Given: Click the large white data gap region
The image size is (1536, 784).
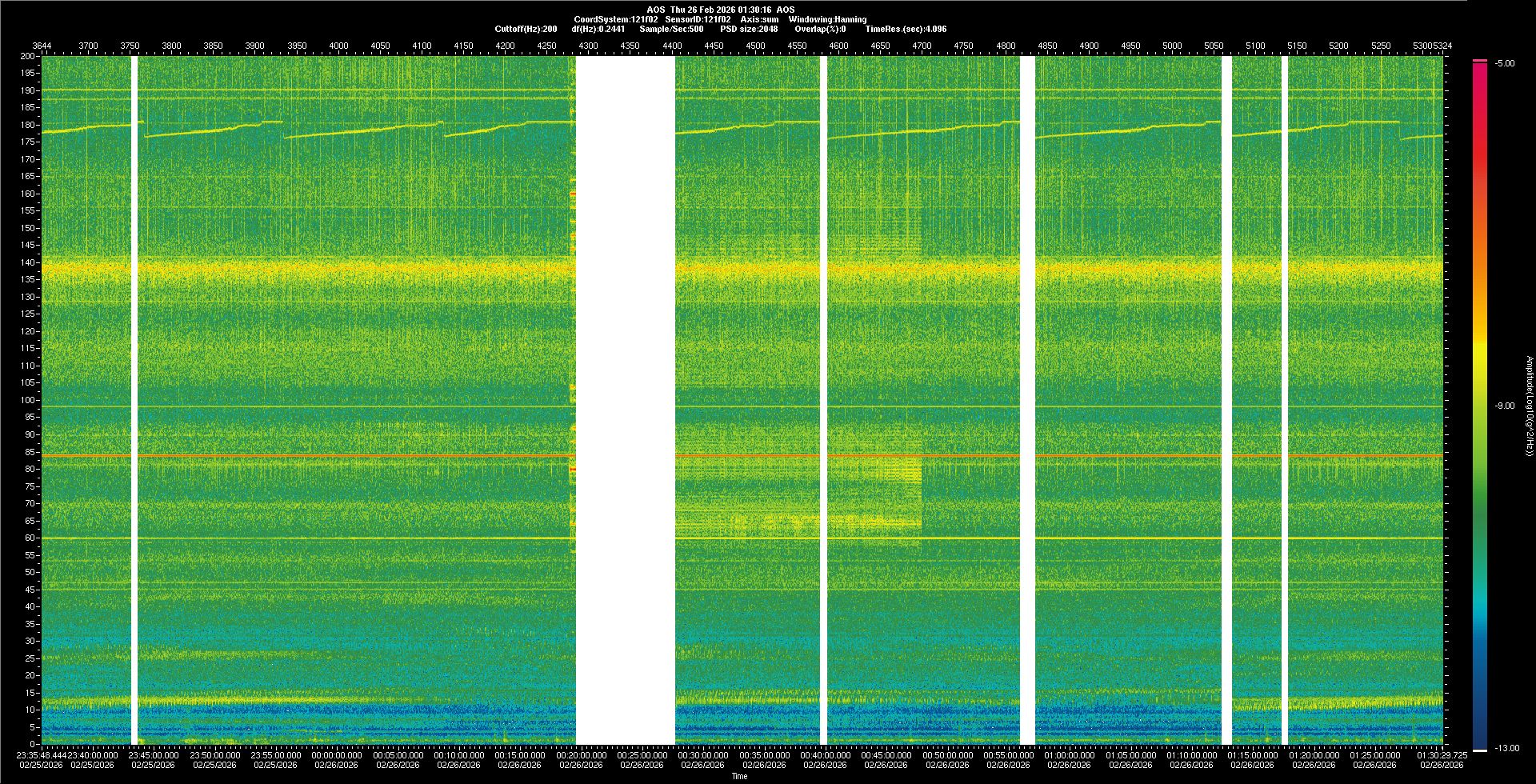Looking at the screenshot, I should [625, 400].
